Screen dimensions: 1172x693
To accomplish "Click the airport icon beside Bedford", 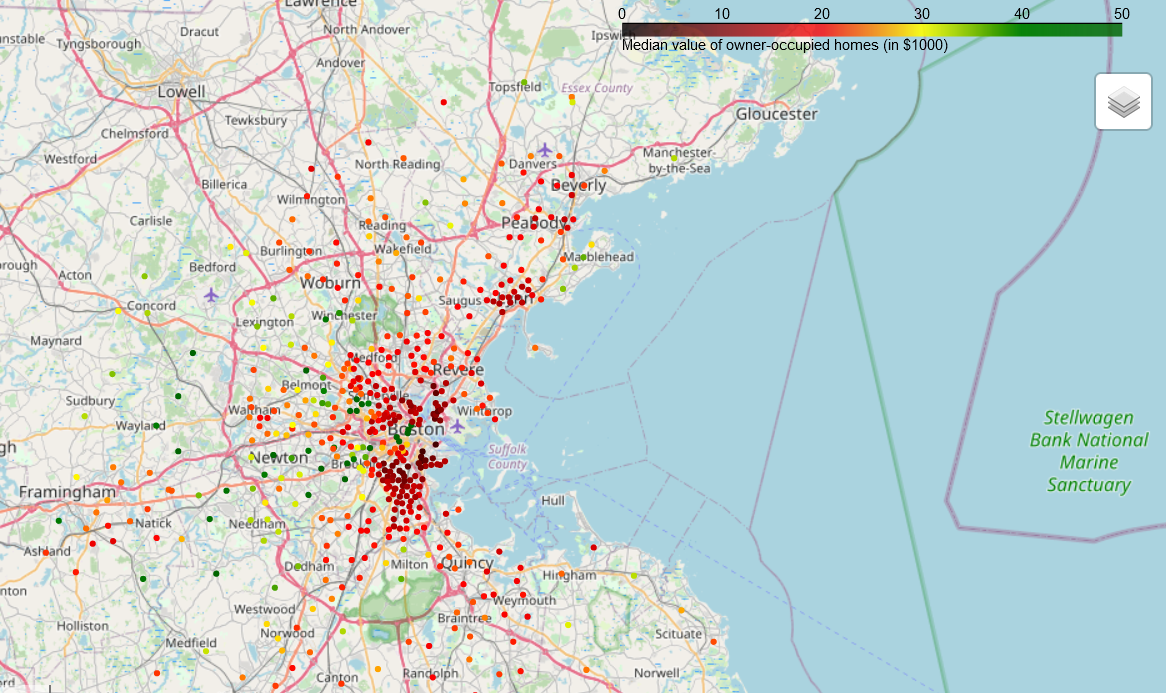I will [212, 295].
